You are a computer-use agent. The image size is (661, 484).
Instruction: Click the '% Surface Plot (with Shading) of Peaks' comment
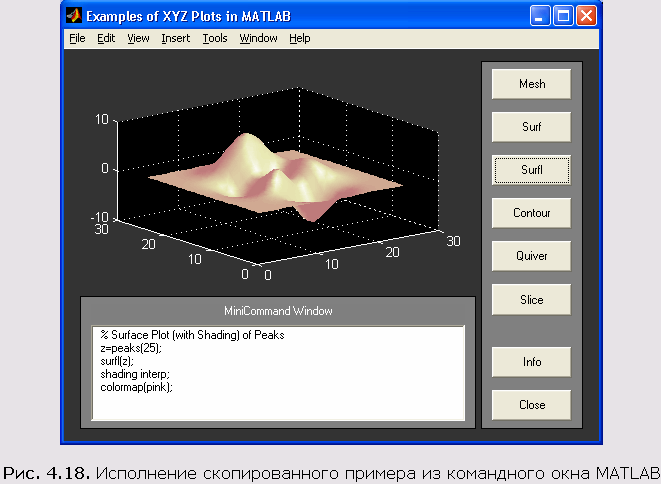pos(193,335)
